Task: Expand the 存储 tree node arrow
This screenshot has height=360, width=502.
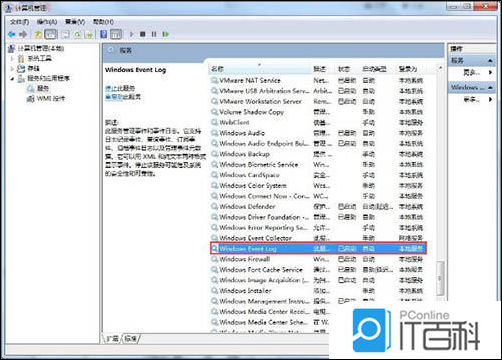Action: (x=12, y=69)
